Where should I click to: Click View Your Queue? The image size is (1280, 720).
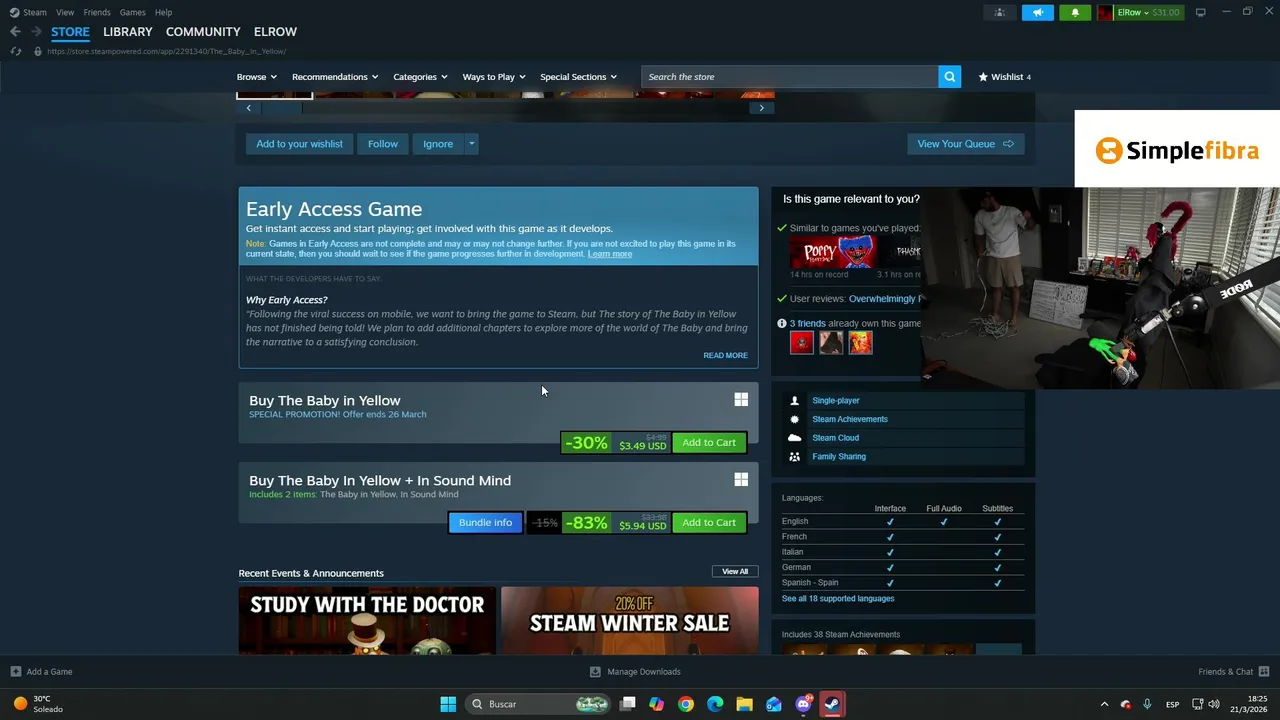point(965,144)
